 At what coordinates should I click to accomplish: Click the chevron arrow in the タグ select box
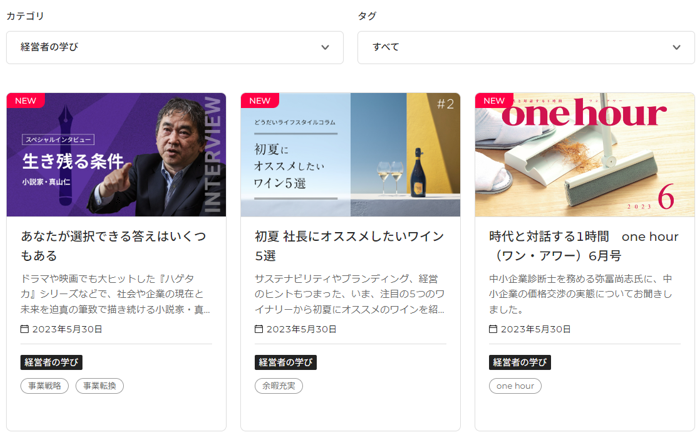click(x=676, y=47)
